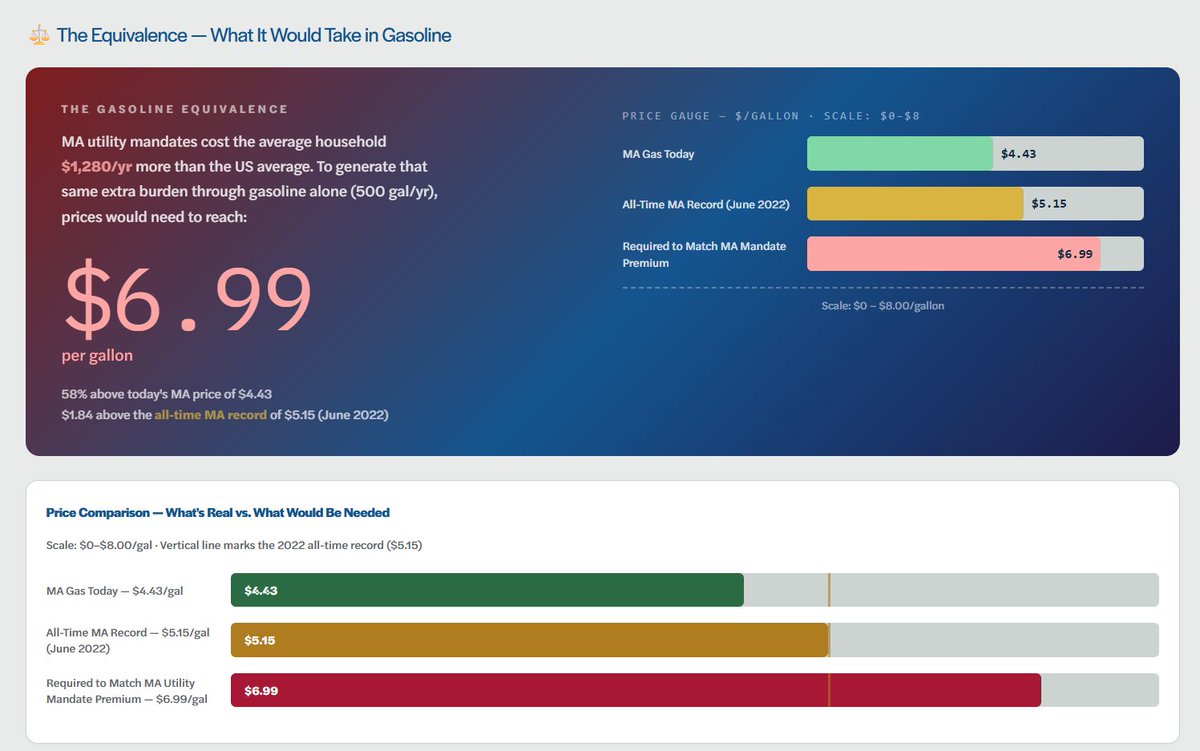Click '58% above today's MA price of $4.43'
The height and width of the screenshot is (751, 1200).
tap(166, 394)
